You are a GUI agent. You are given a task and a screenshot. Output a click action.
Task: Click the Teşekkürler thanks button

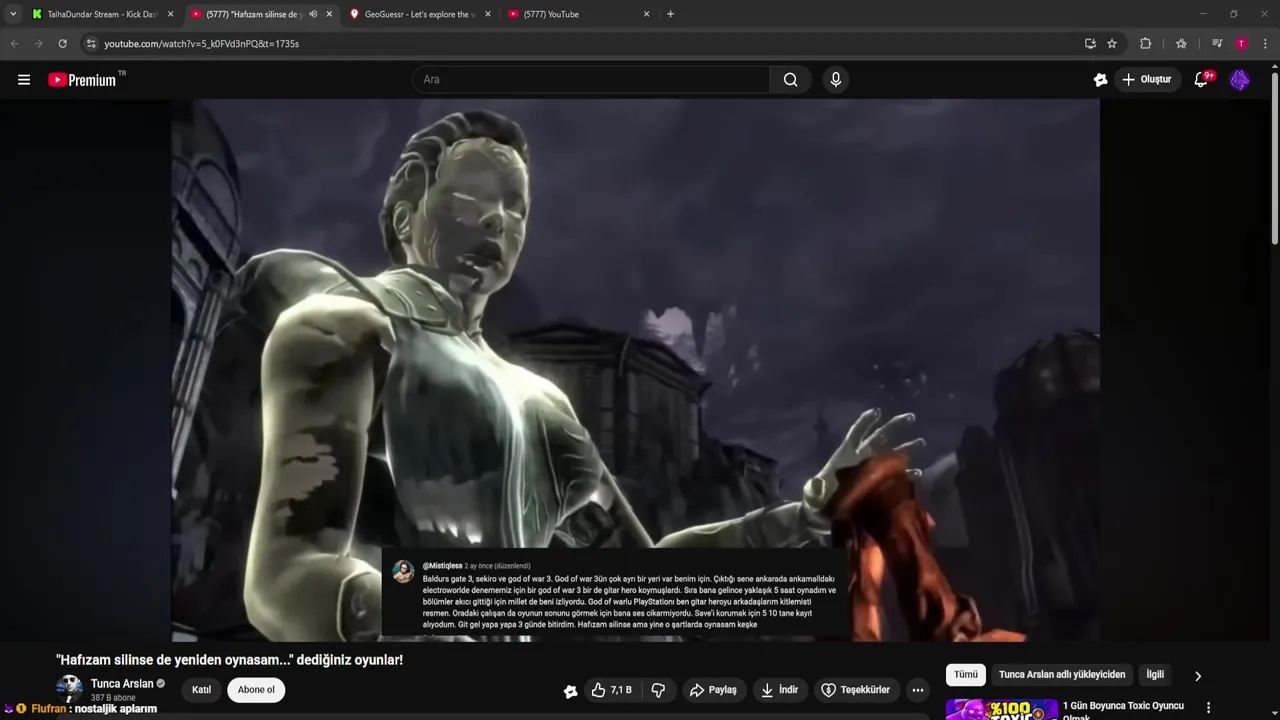coord(855,690)
